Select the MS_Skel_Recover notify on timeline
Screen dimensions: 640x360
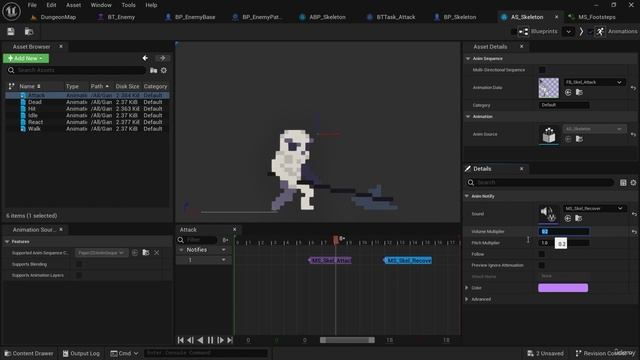[x=408, y=260]
